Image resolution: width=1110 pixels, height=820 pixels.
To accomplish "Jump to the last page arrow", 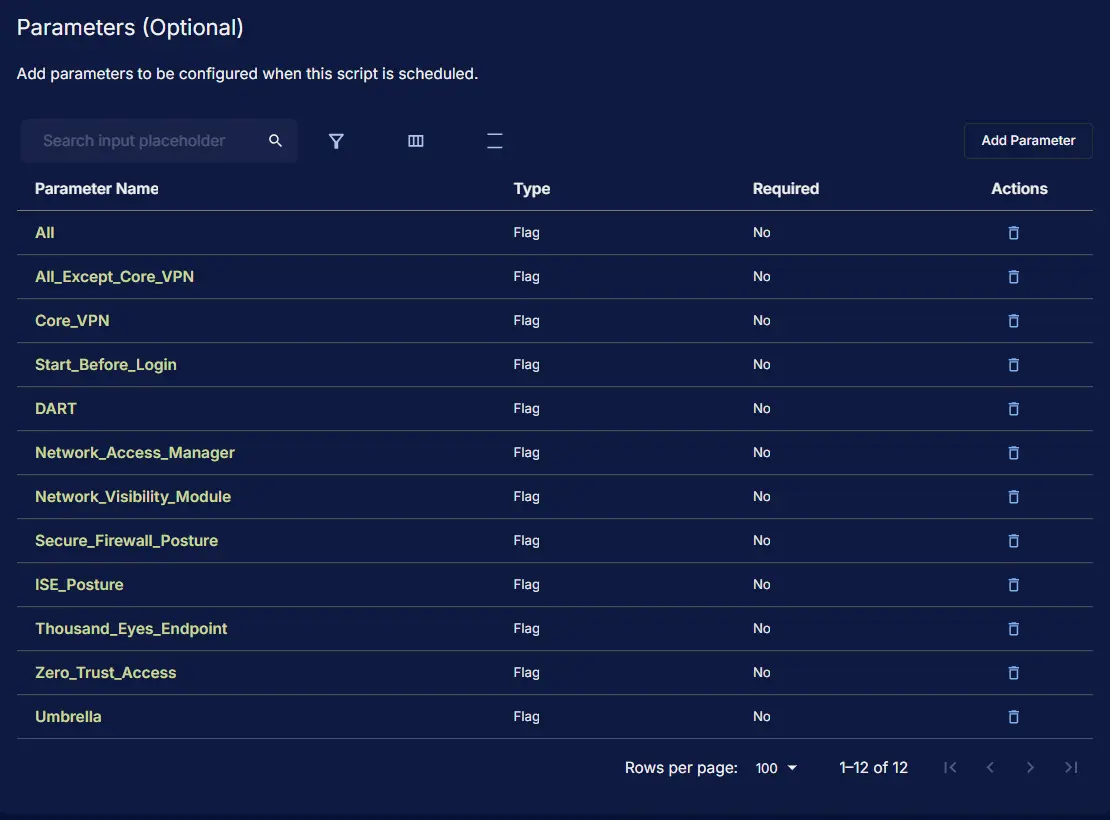I will 1071,768.
